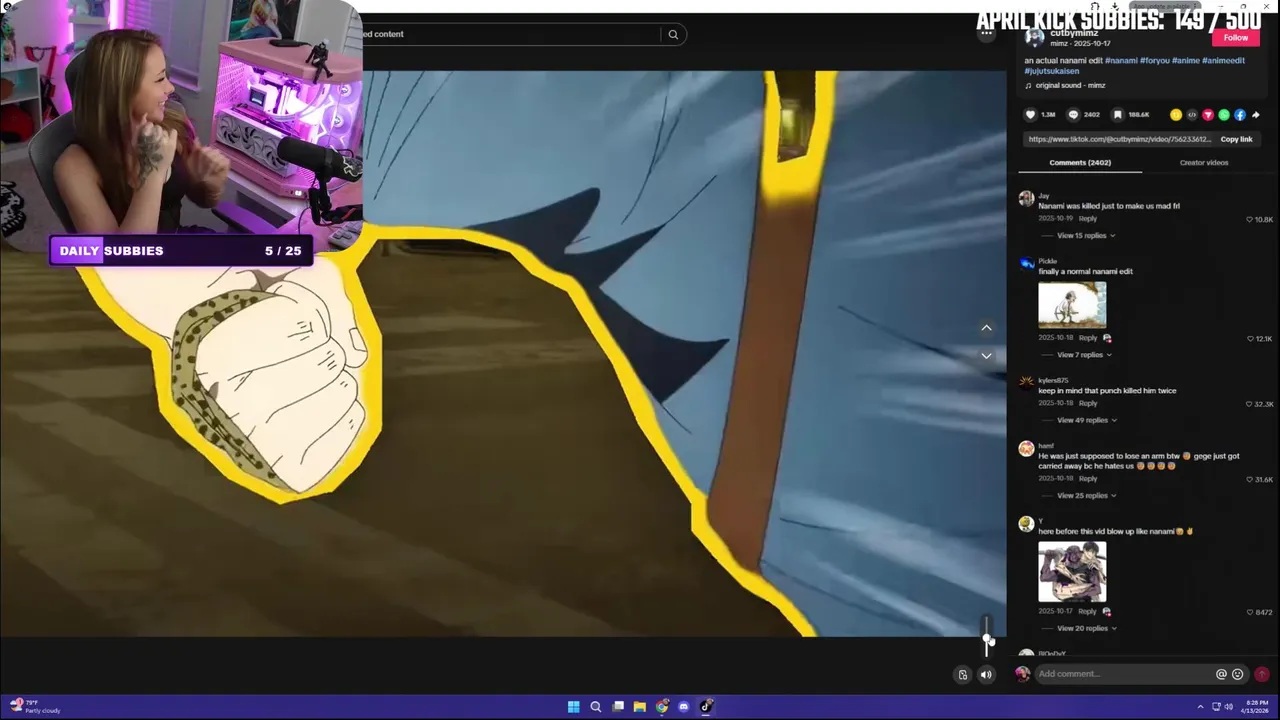Switch to the Comments (2402) tab
This screenshot has width=1280, height=720.
point(1080,163)
